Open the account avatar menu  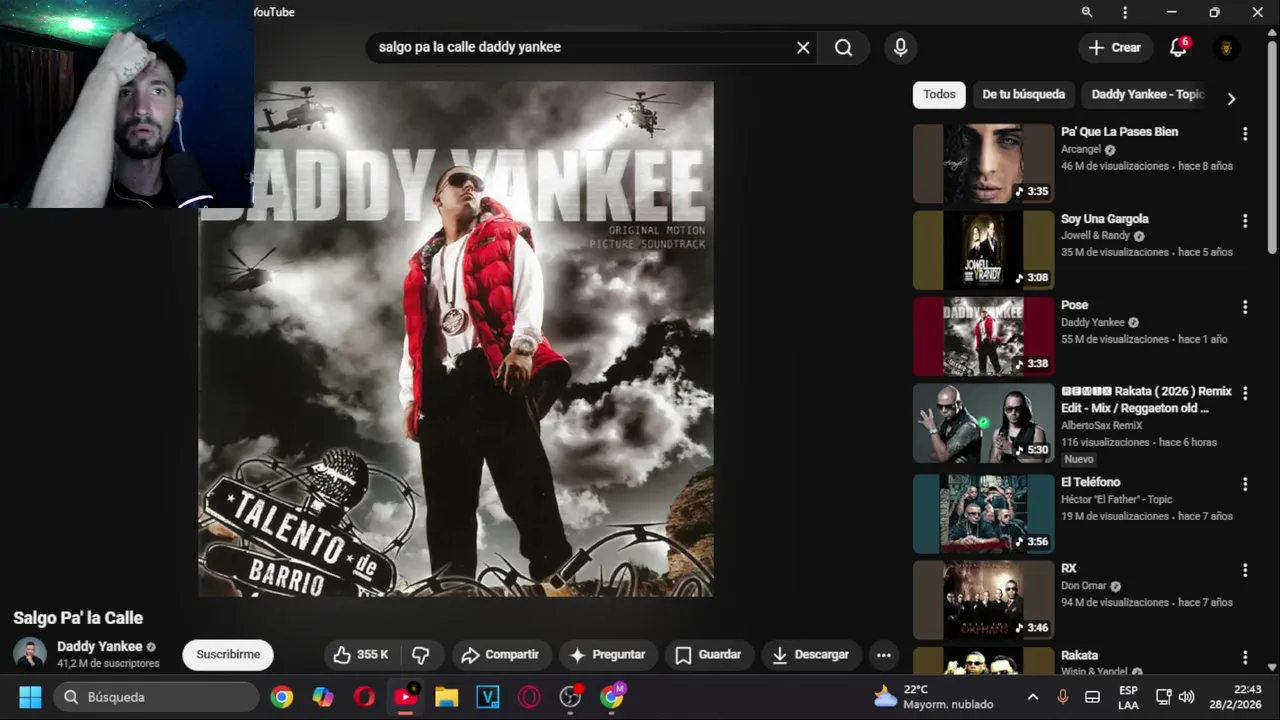(1226, 48)
